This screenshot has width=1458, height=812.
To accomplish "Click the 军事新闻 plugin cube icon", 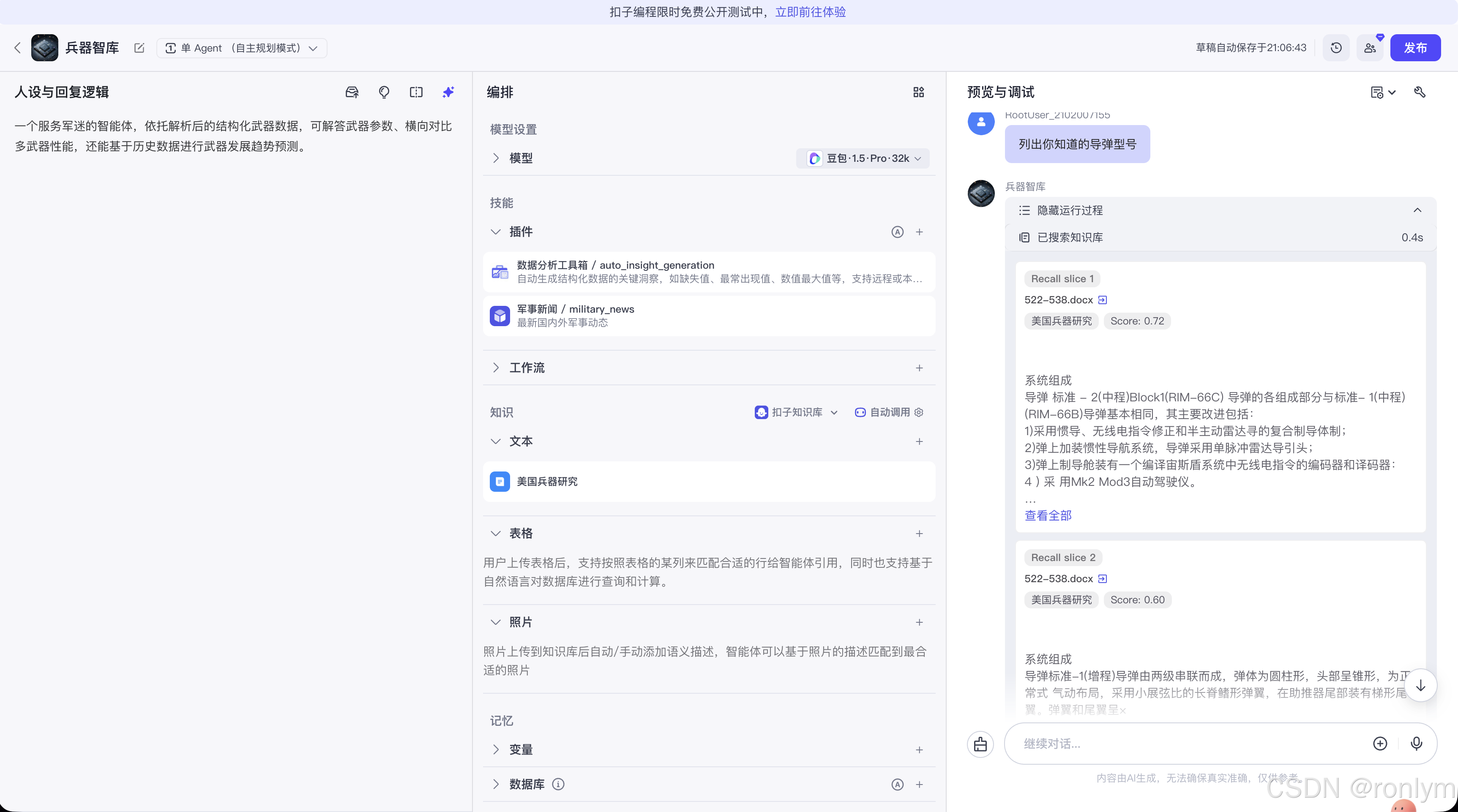I will coord(500,316).
